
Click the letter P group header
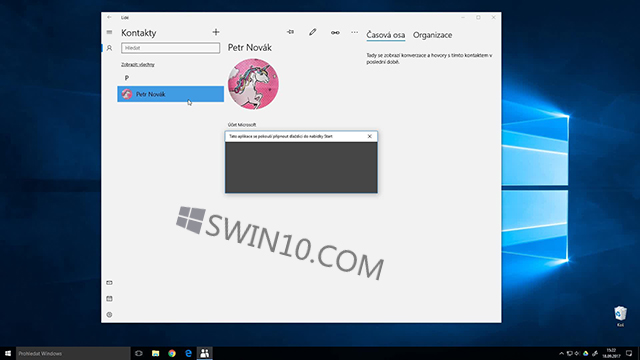pos(127,78)
